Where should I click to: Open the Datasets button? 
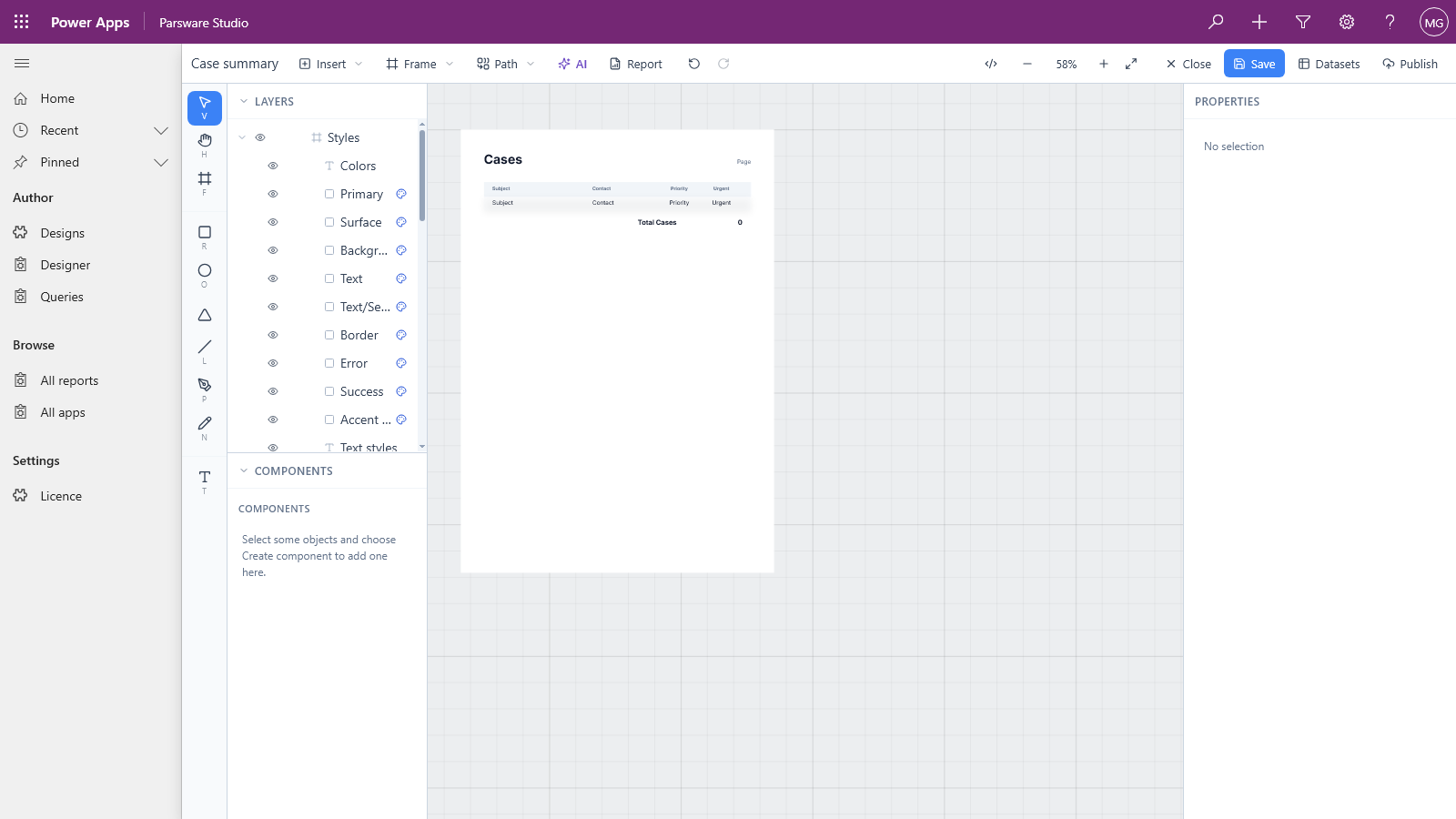[1329, 64]
